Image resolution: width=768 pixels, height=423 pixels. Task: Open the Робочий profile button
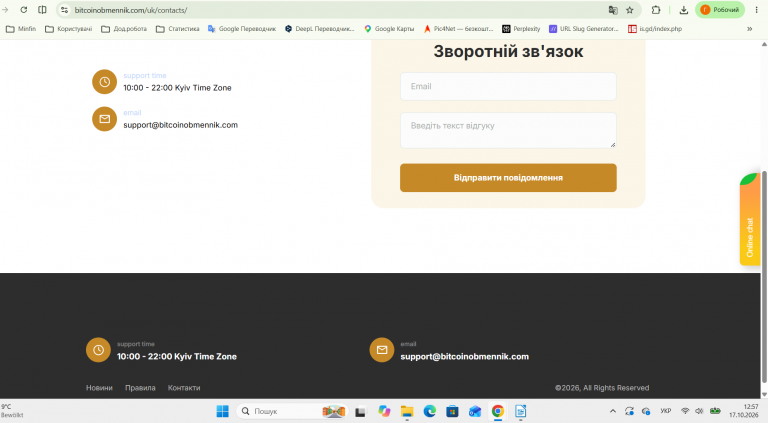tap(720, 10)
